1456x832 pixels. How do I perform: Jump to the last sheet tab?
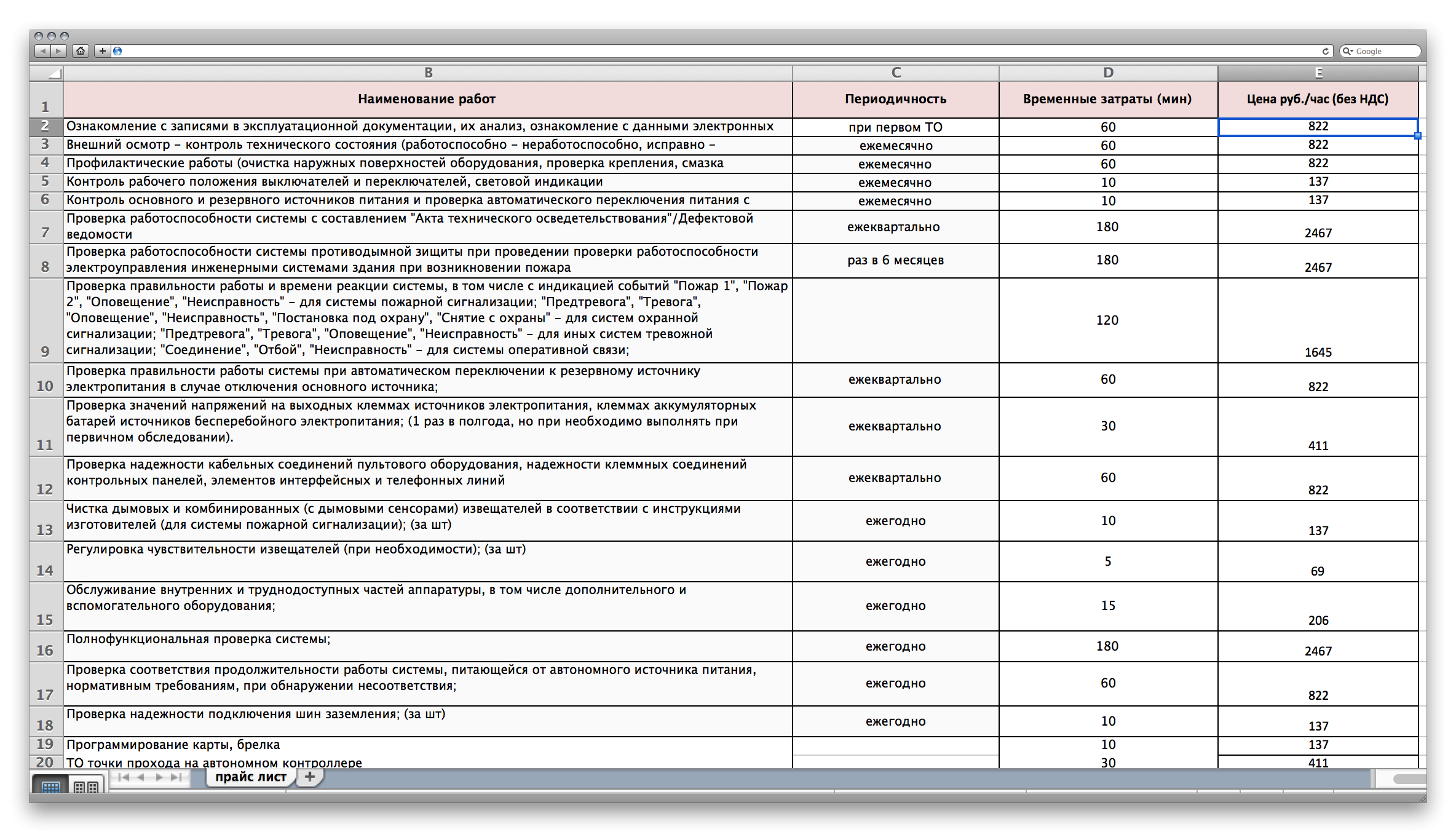click(x=176, y=777)
